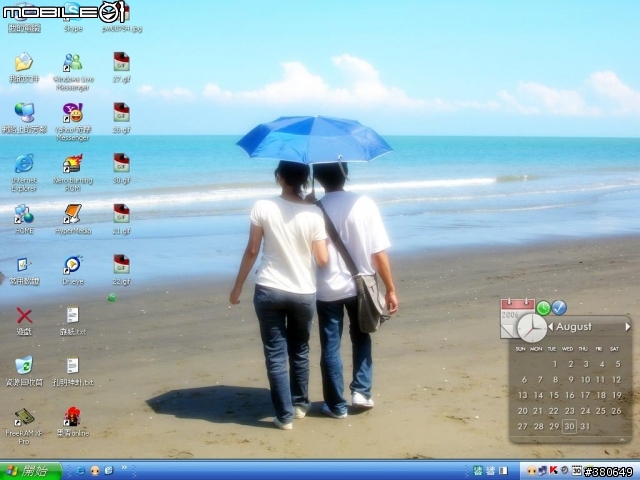Launch Windows Live Messenger shortcut
The height and width of the screenshot is (480, 640).
[x=73, y=62]
